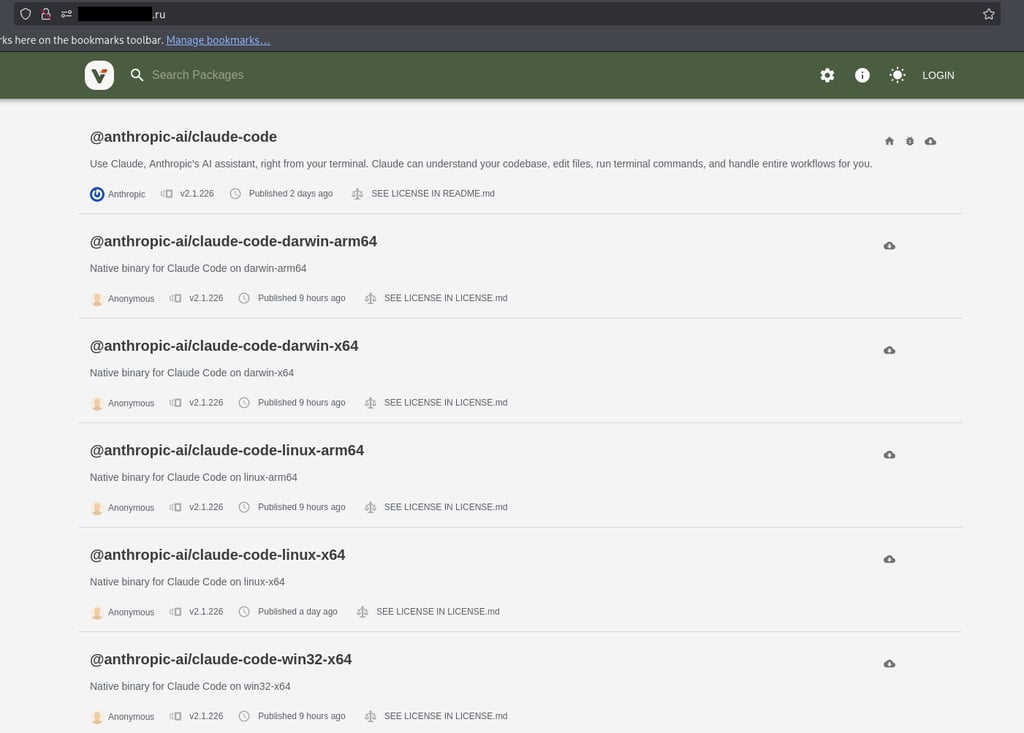Open @anthropic-ai/claude-code-darwin-arm64 package
Image resolution: width=1024 pixels, height=733 pixels.
pos(233,241)
